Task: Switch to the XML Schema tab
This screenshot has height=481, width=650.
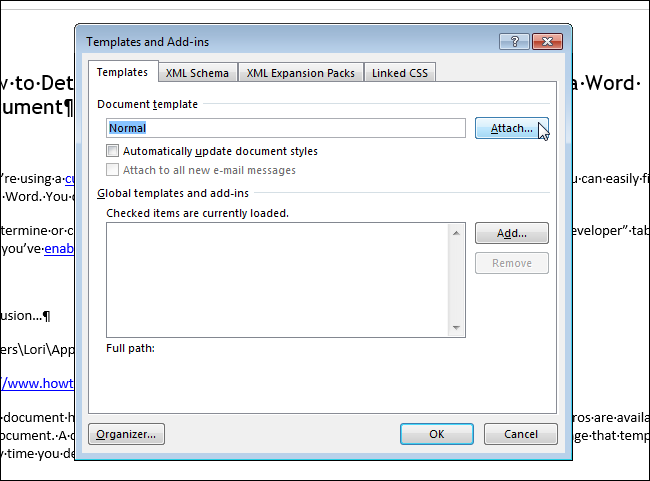Action: 197,73
